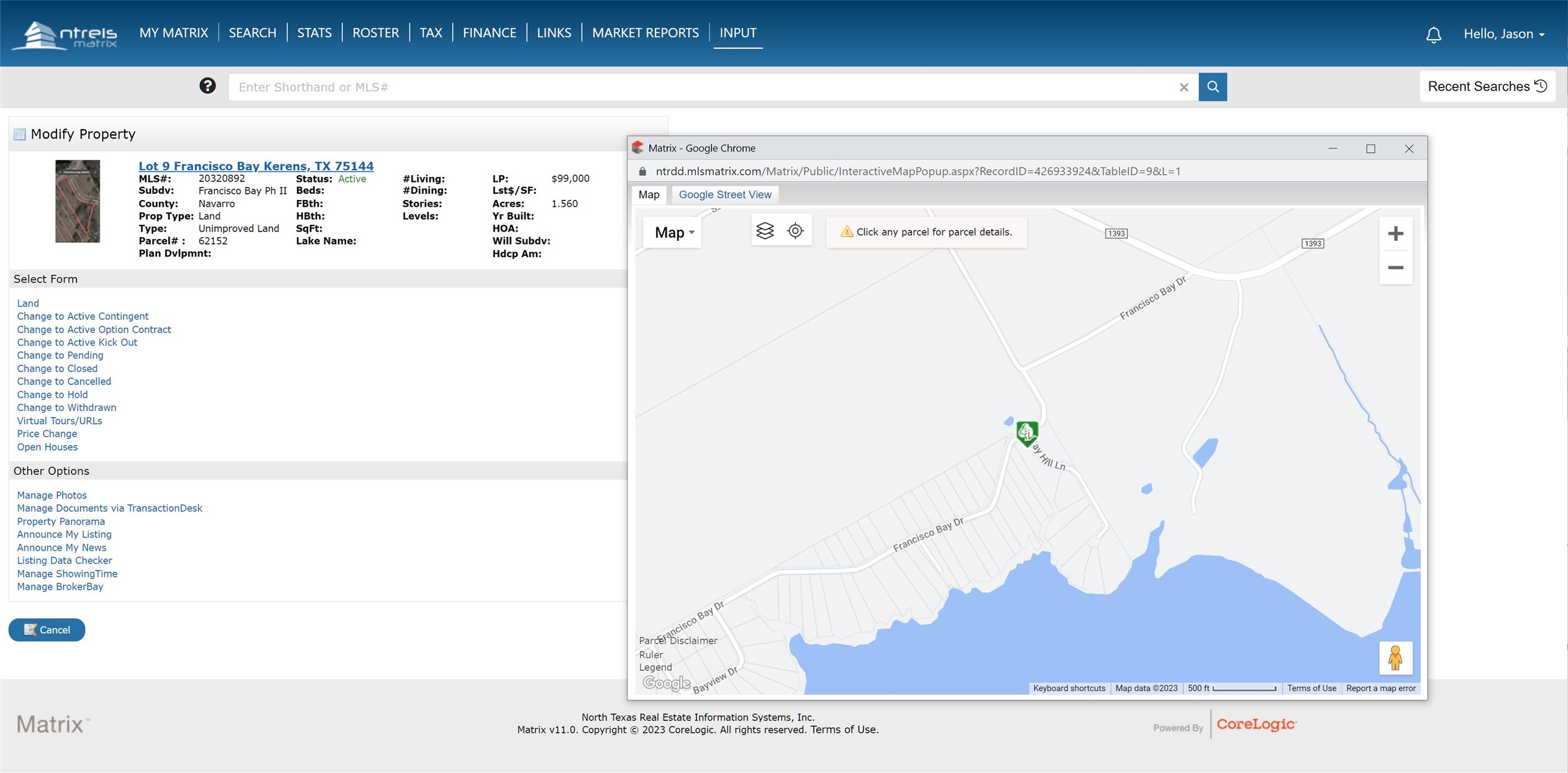Click the green property map marker
This screenshot has height=773, width=1568.
[1026, 432]
